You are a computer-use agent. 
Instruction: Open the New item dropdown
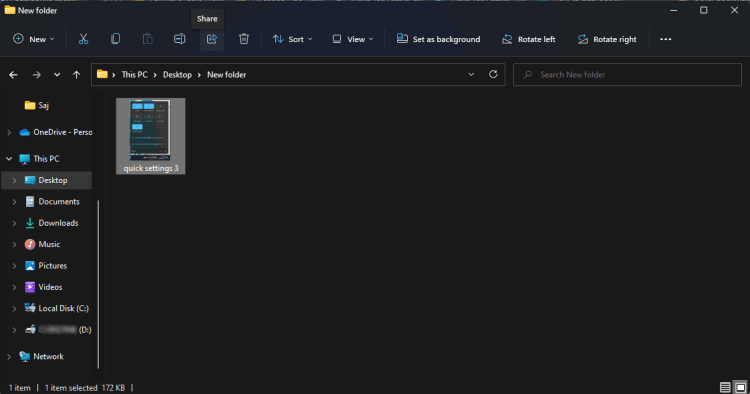[x=33, y=39]
